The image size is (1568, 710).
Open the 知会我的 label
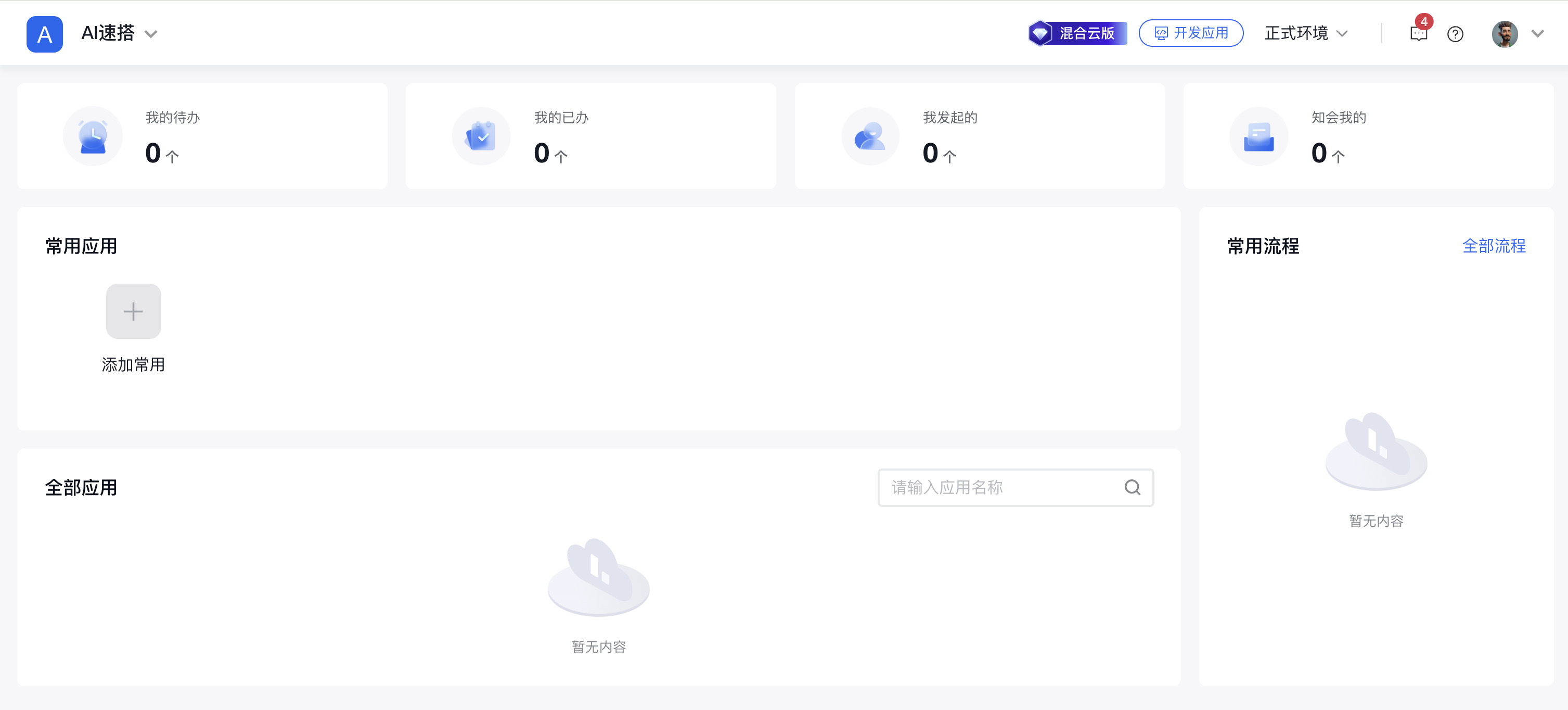tap(1339, 118)
